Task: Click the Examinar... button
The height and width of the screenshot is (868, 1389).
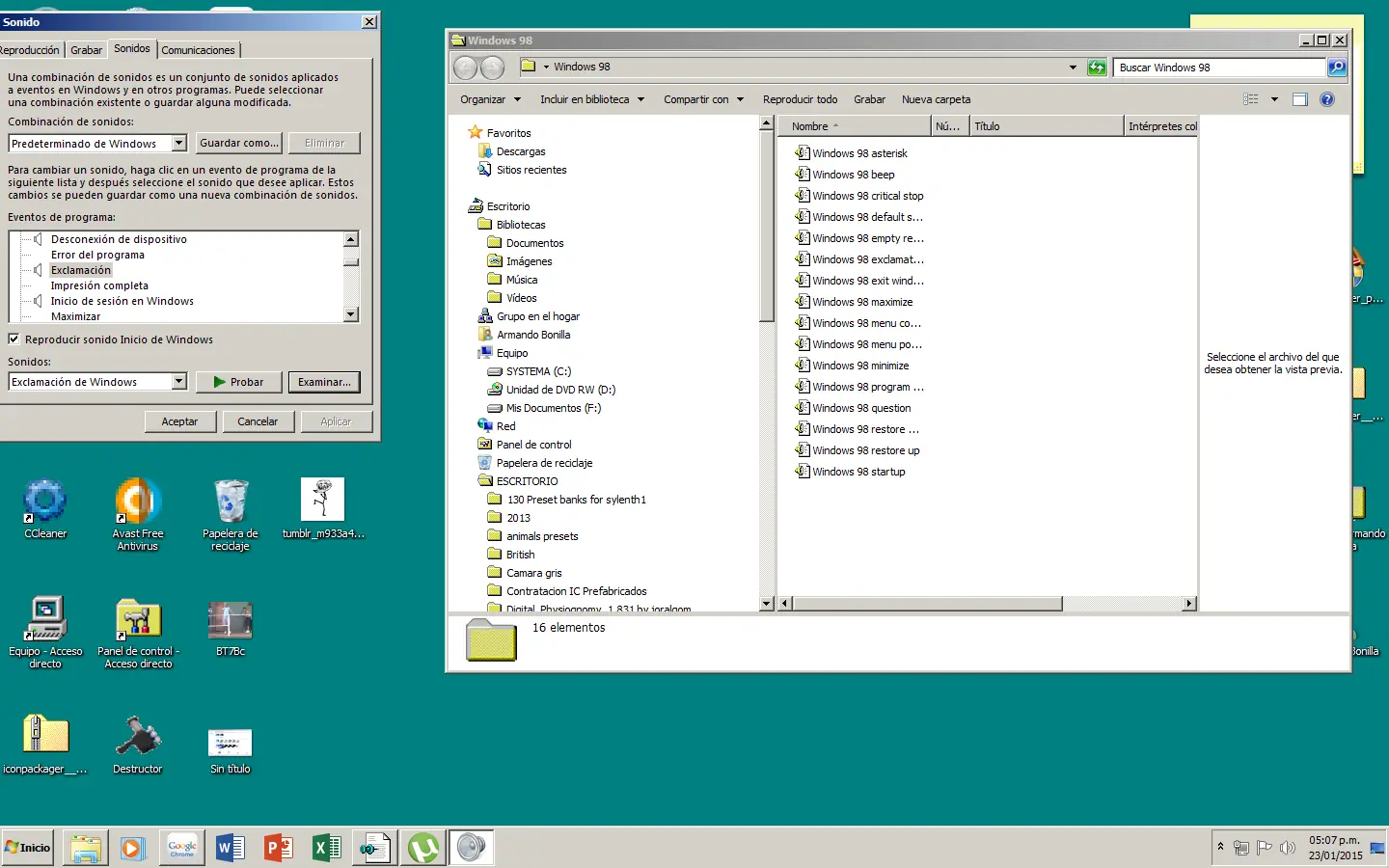Action: coord(324,382)
